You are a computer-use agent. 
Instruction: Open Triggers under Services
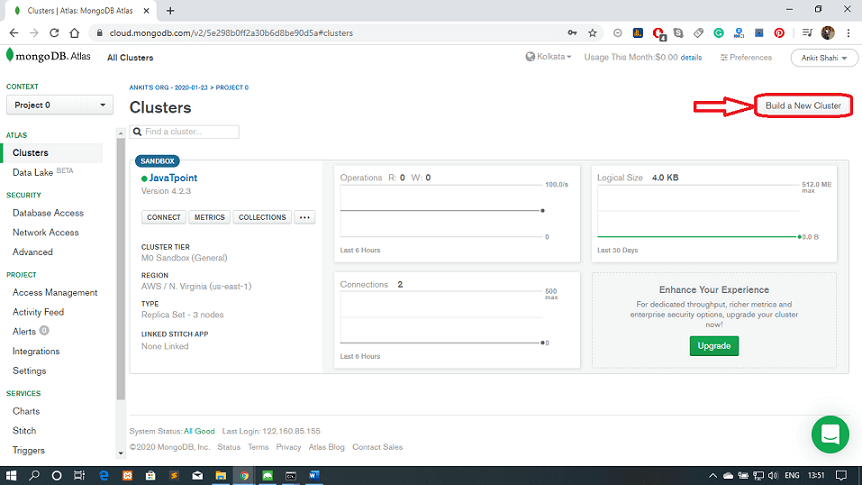29,450
